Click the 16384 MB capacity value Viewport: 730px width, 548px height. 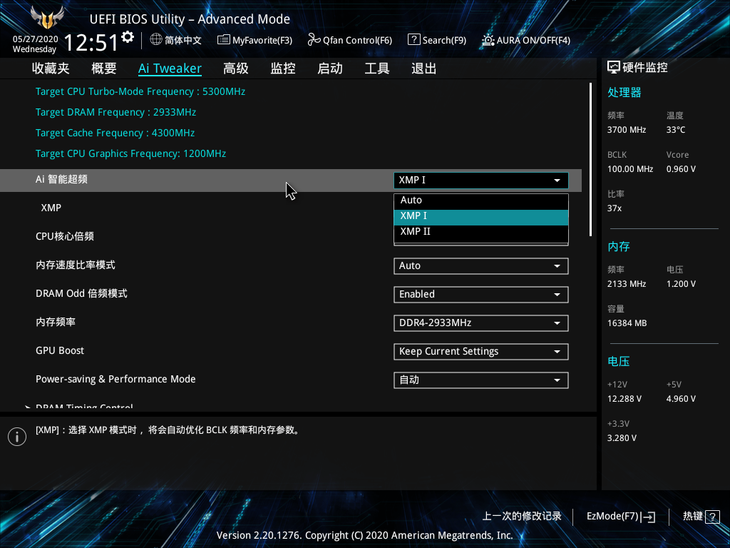(x=627, y=323)
